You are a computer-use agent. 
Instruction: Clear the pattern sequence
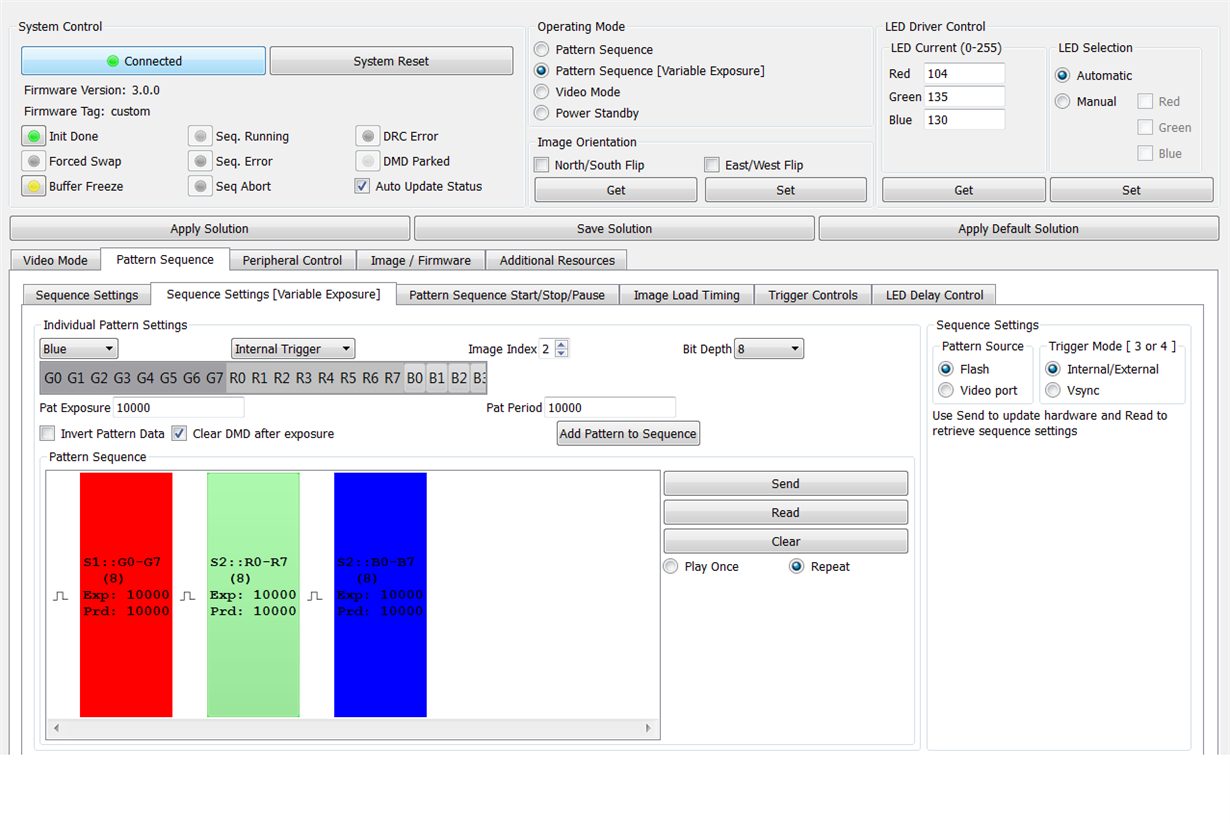tap(786, 542)
